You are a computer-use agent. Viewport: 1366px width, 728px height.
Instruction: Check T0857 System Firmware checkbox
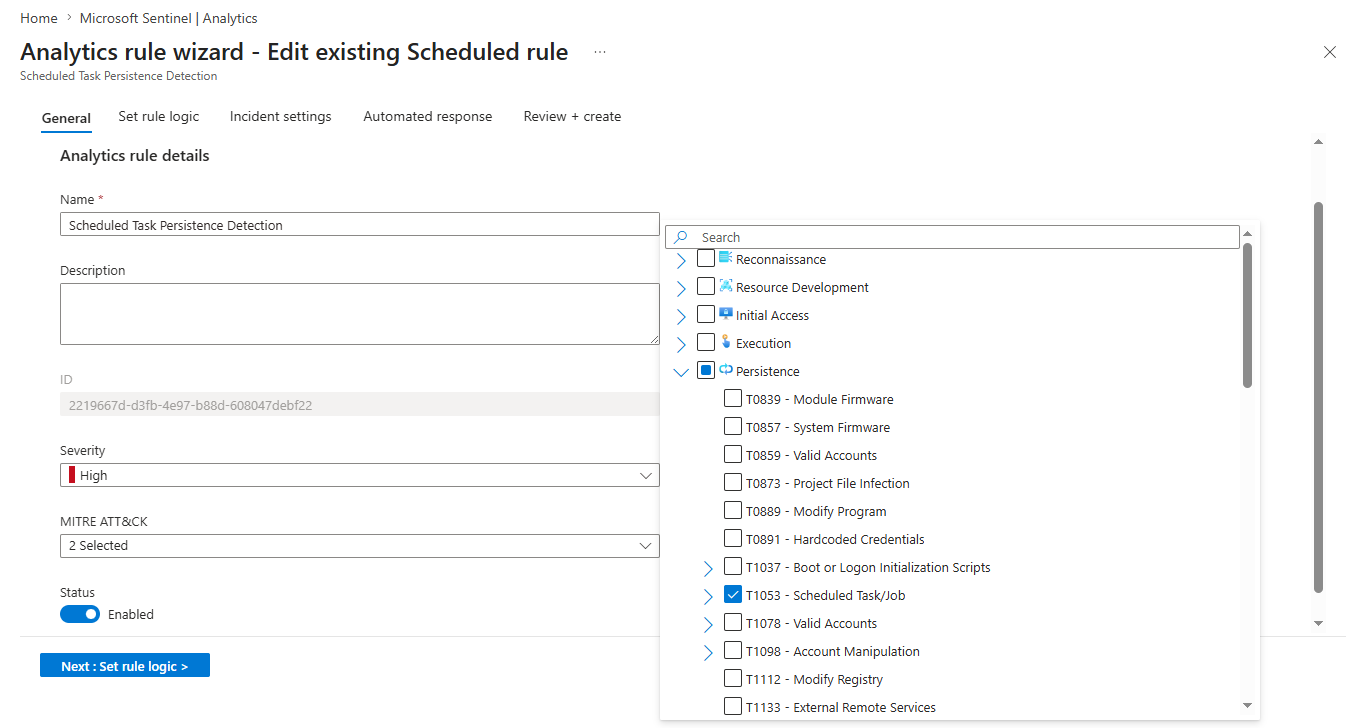(733, 427)
